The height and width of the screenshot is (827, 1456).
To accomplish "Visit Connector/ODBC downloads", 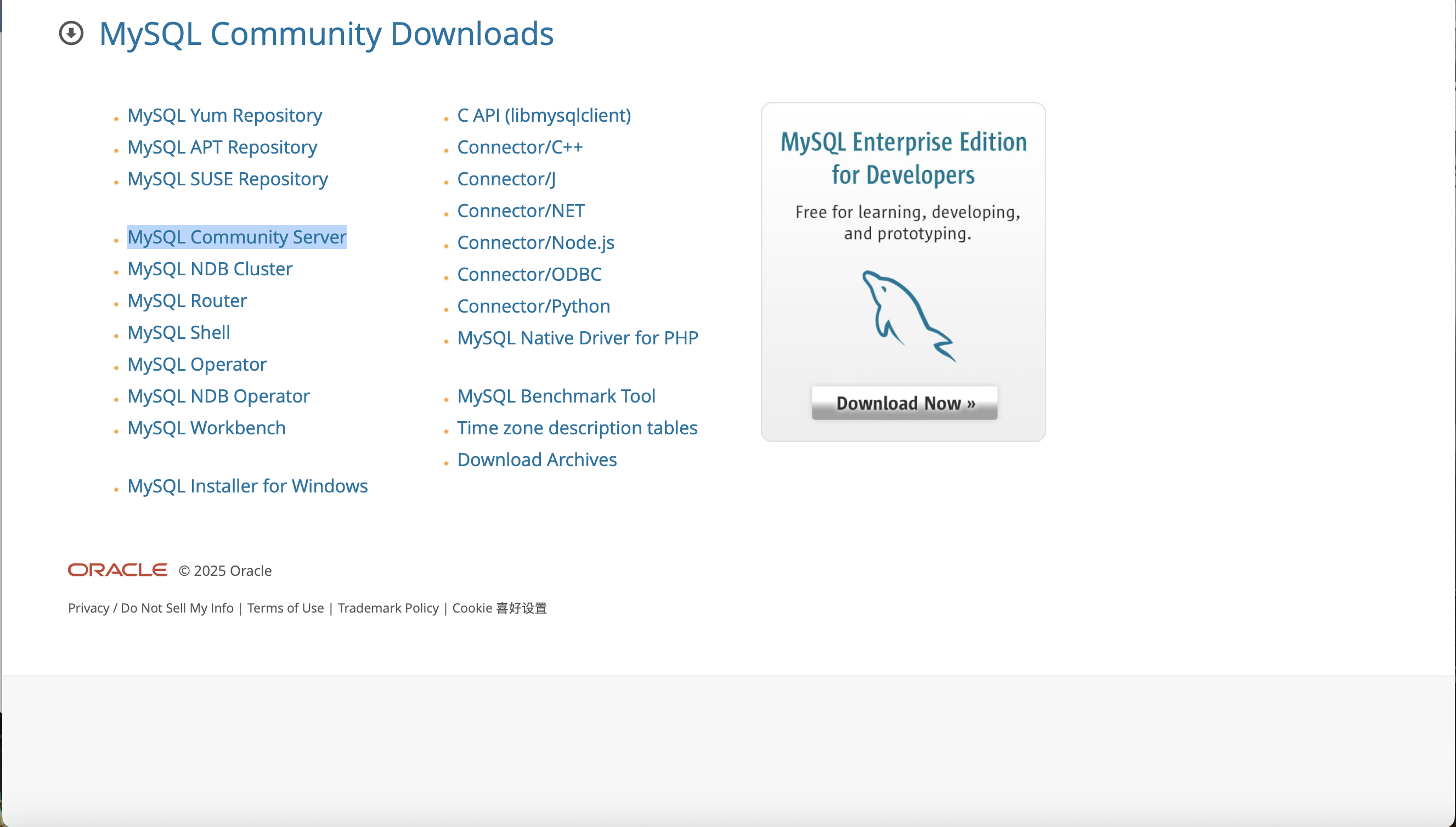I will (x=529, y=274).
